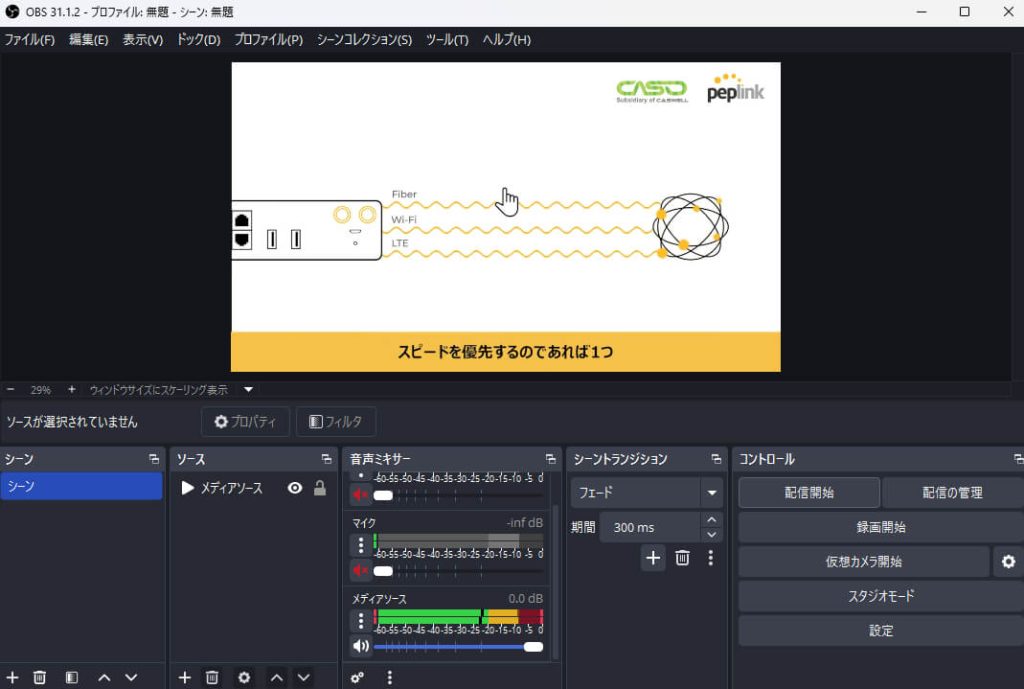Open the ツール(T) menu
Viewport: 1024px width, 689px height.
click(447, 40)
